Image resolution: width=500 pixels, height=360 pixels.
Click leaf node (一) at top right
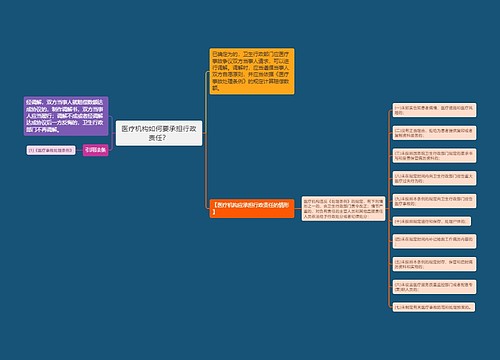click(x=434, y=110)
